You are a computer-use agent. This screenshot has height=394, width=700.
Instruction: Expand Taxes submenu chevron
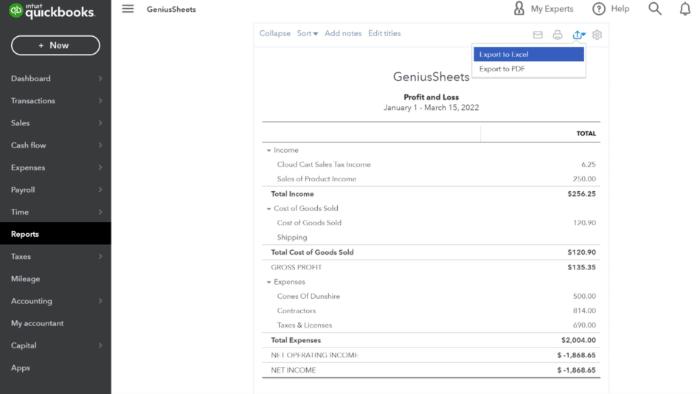[x=100, y=257]
